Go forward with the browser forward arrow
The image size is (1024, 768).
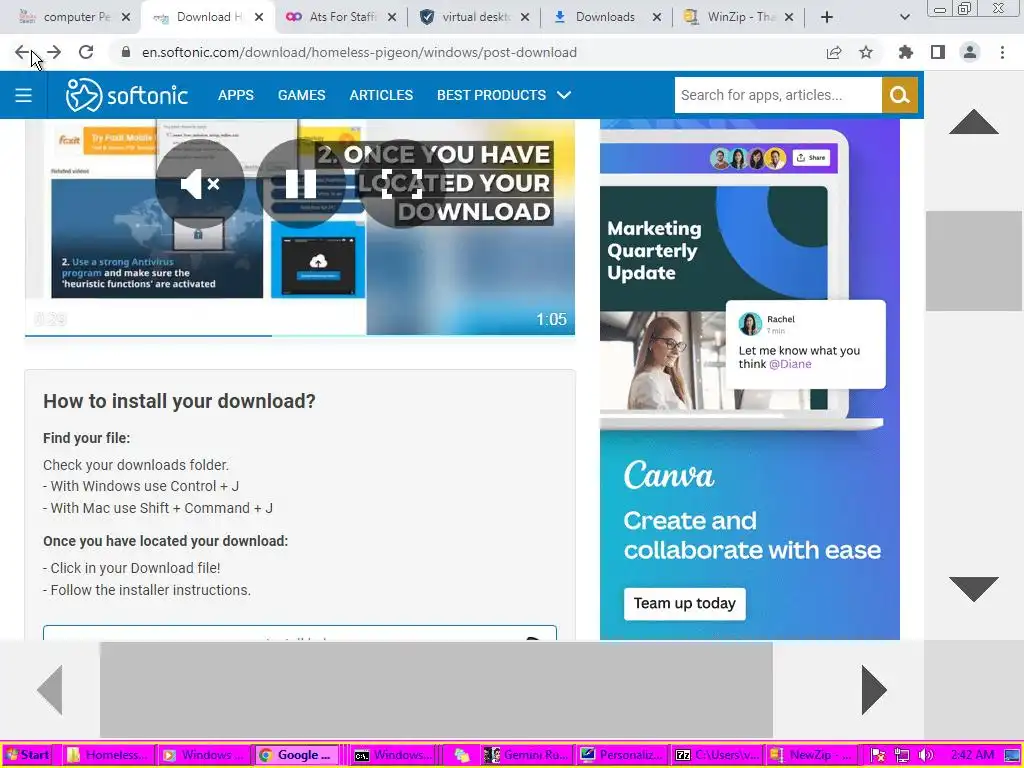click(x=54, y=52)
